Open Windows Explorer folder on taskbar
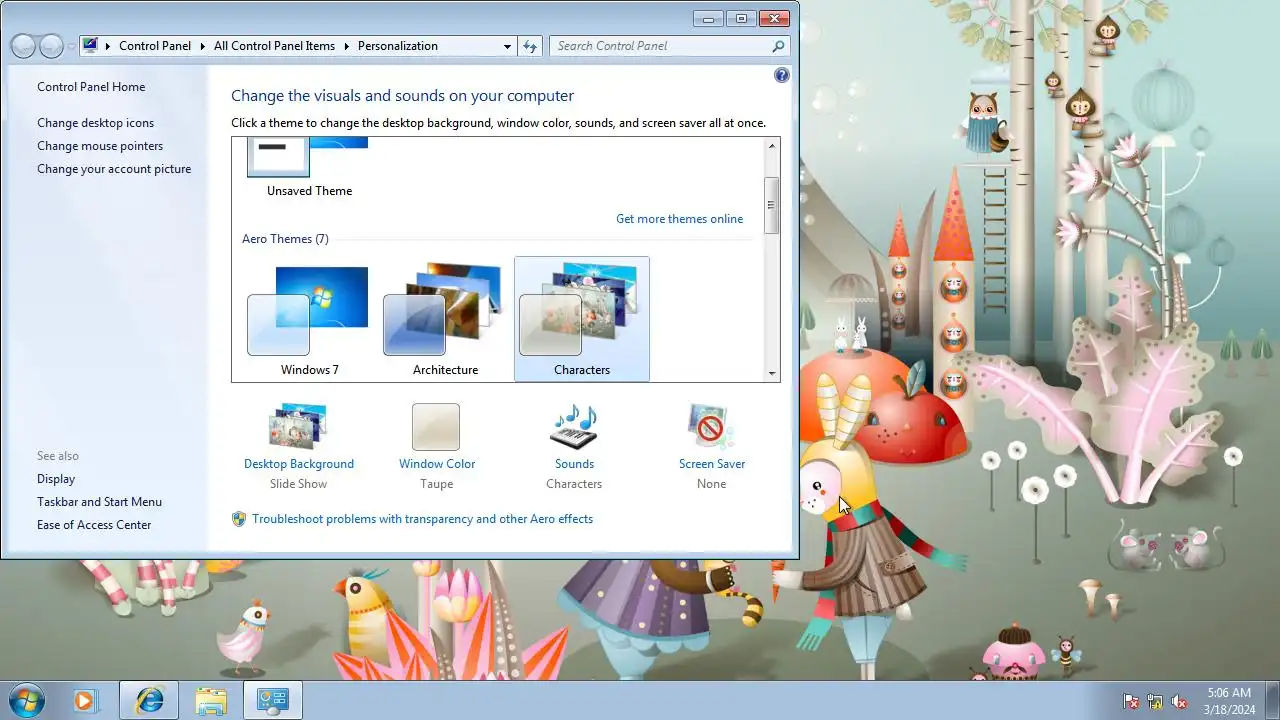This screenshot has height=720, width=1280. coord(211,701)
